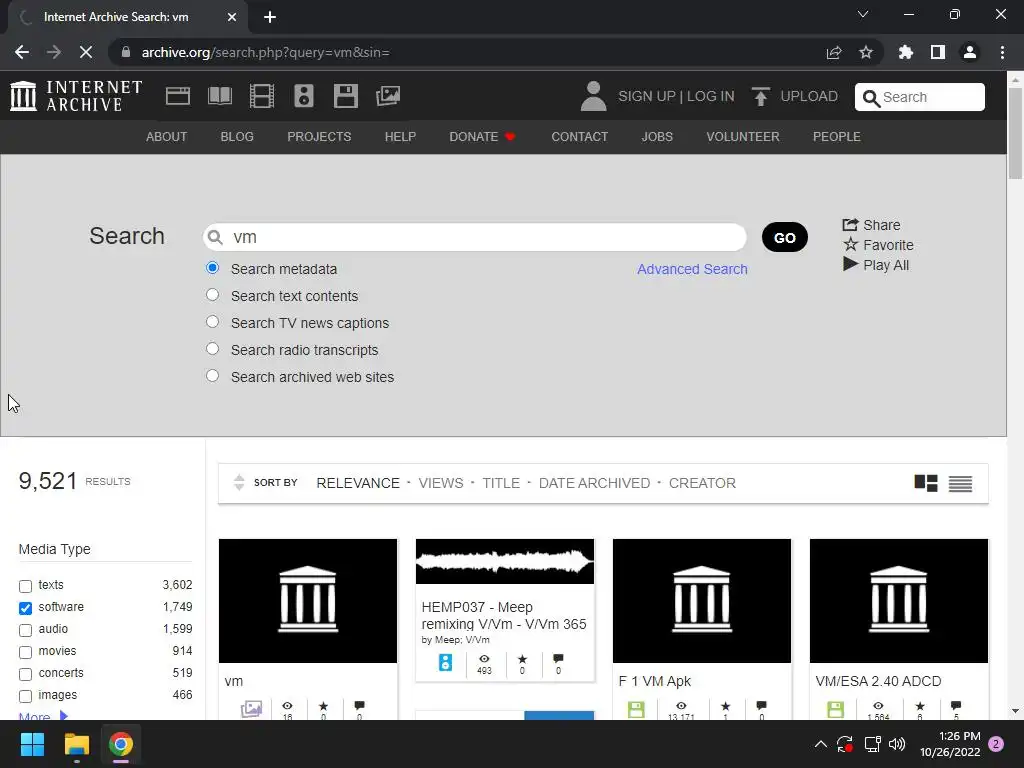Open BLOG menu item
Screen dimensions: 1024x768
pyautogui.click(x=237, y=136)
